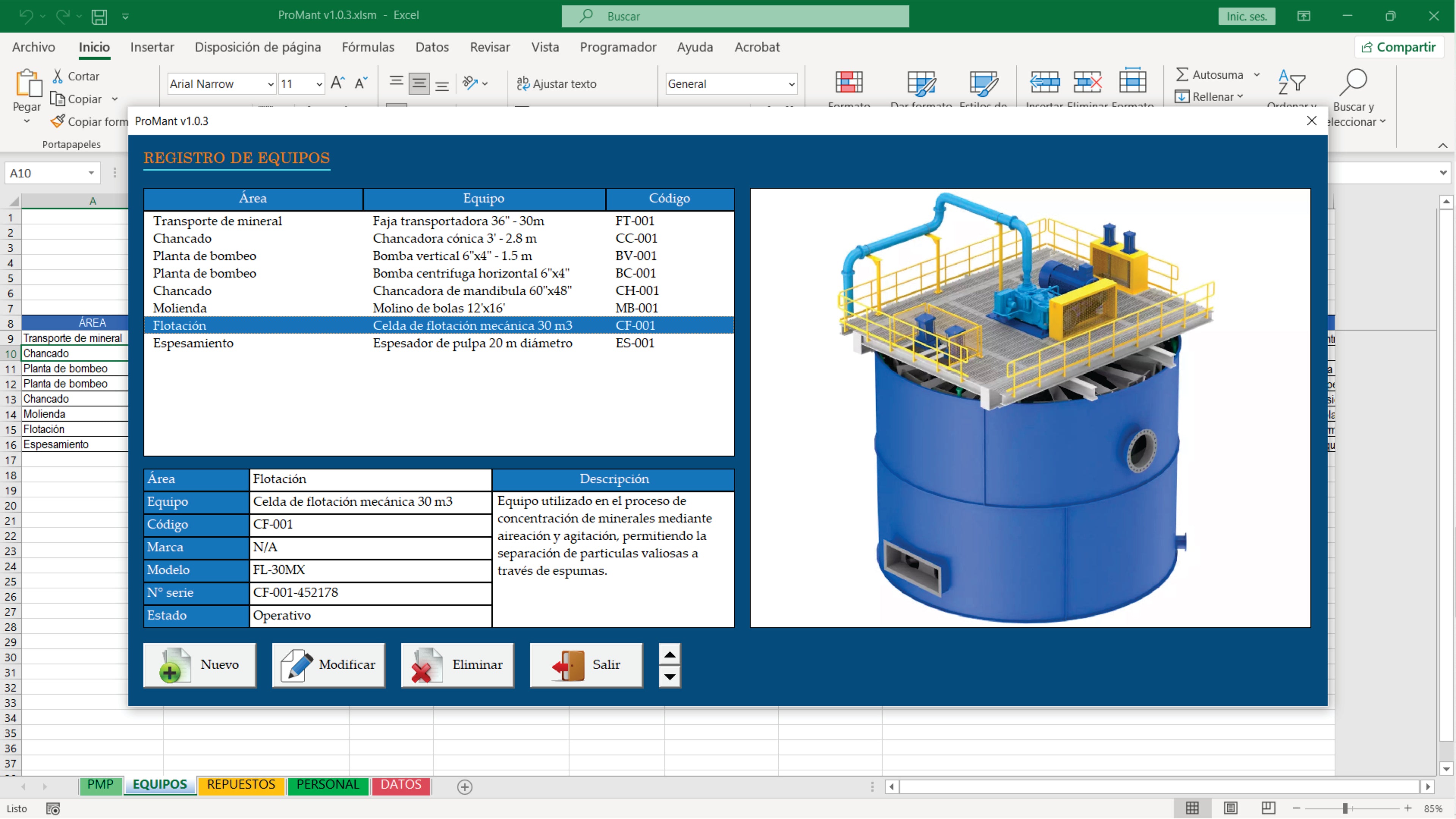Toggle middle vertical alignment
The height and width of the screenshot is (819, 1456).
click(419, 84)
